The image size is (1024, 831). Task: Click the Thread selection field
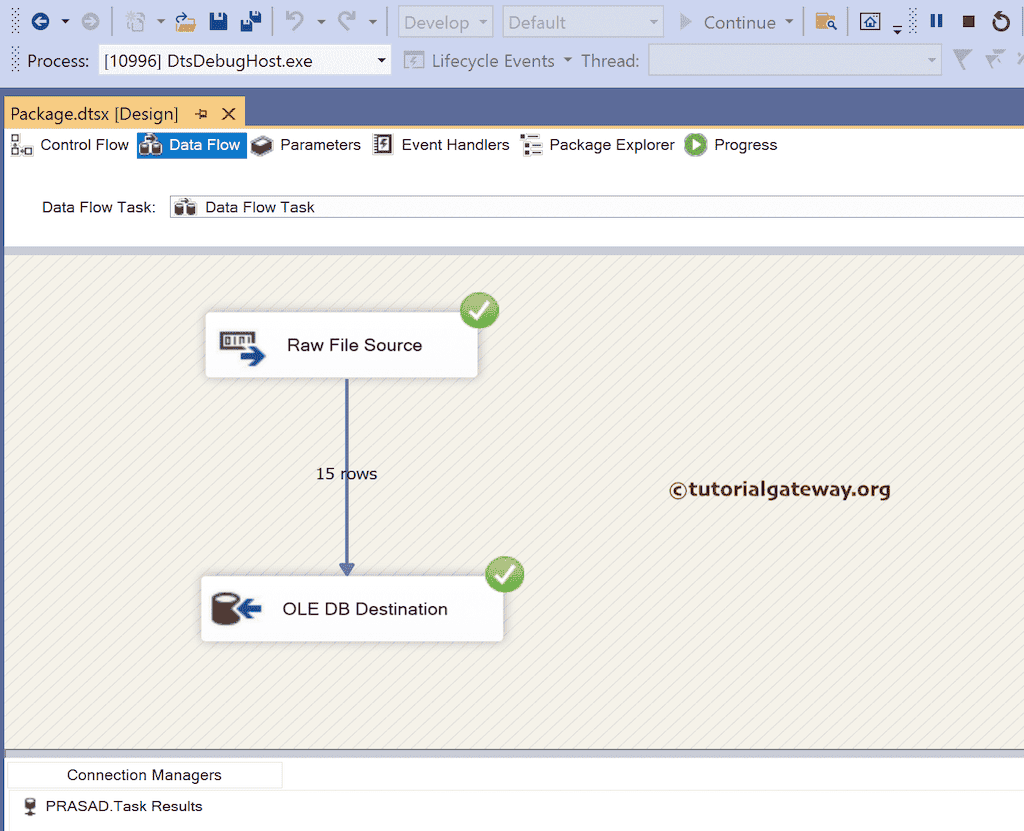tap(795, 60)
